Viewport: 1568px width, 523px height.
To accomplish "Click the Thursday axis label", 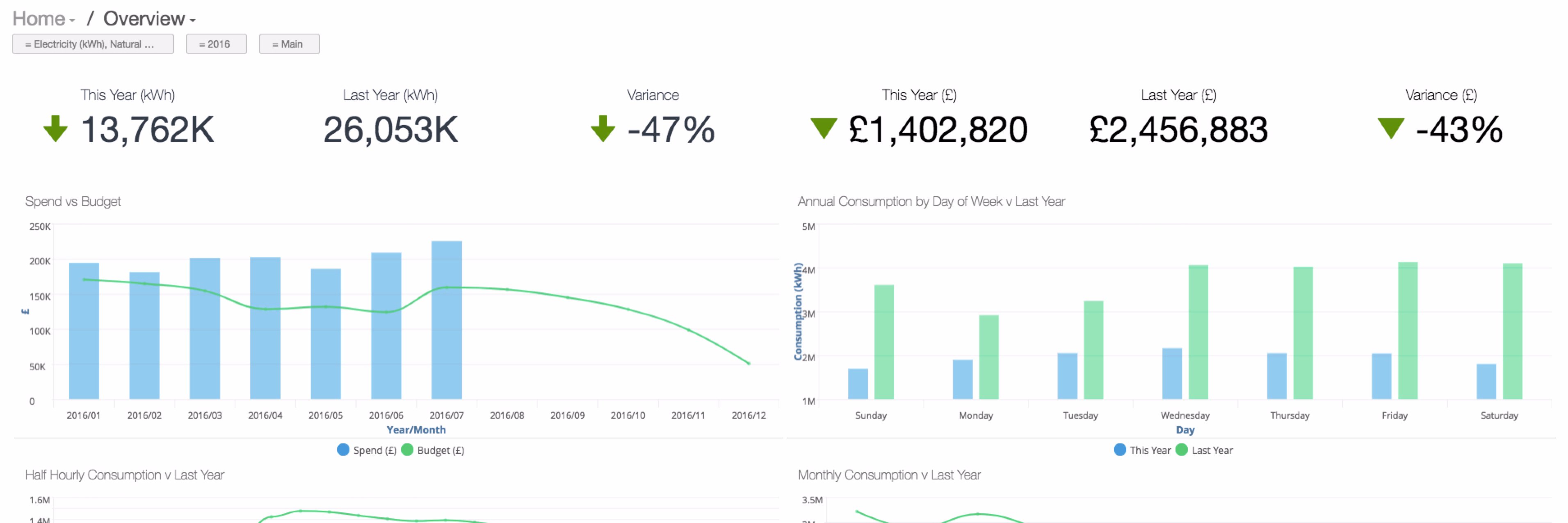I will tap(1290, 415).
